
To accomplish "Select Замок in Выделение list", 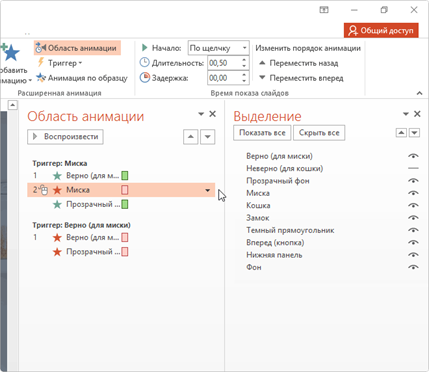I will pos(258,218).
